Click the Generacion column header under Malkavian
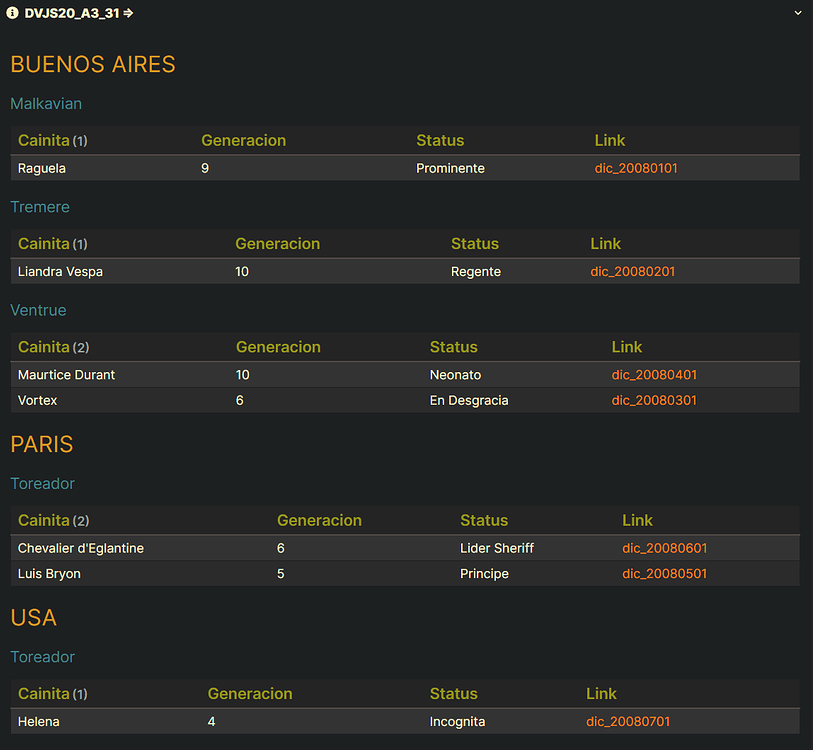This screenshot has height=750, width=813. click(x=243, y=140)
